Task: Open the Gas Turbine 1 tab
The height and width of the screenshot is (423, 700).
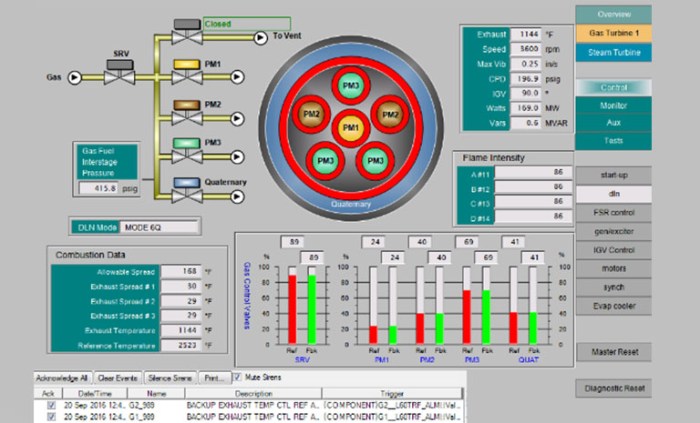Action: (613, 34)
